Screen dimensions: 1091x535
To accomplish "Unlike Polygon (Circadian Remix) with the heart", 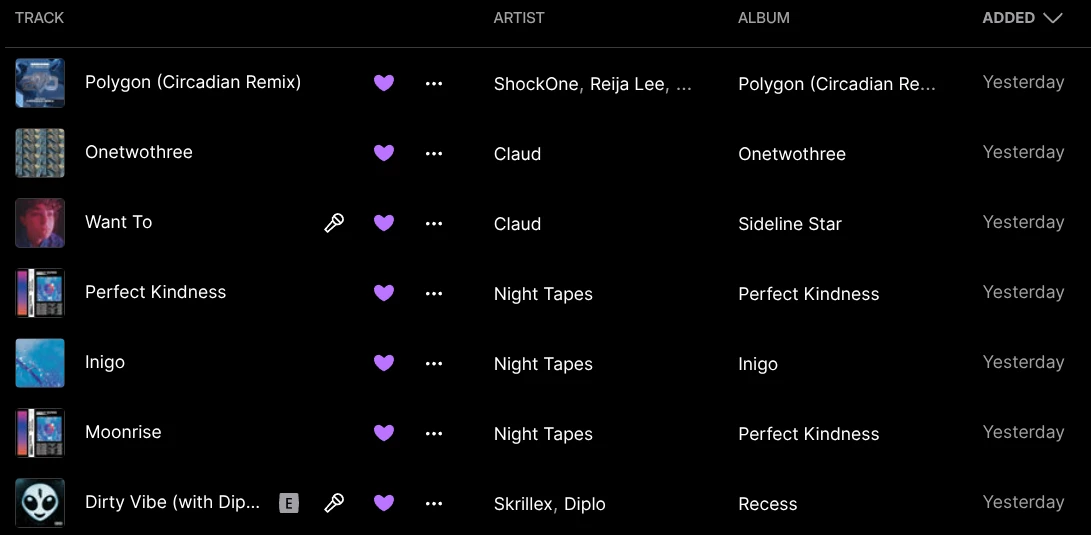I will [x=384, y=83].
